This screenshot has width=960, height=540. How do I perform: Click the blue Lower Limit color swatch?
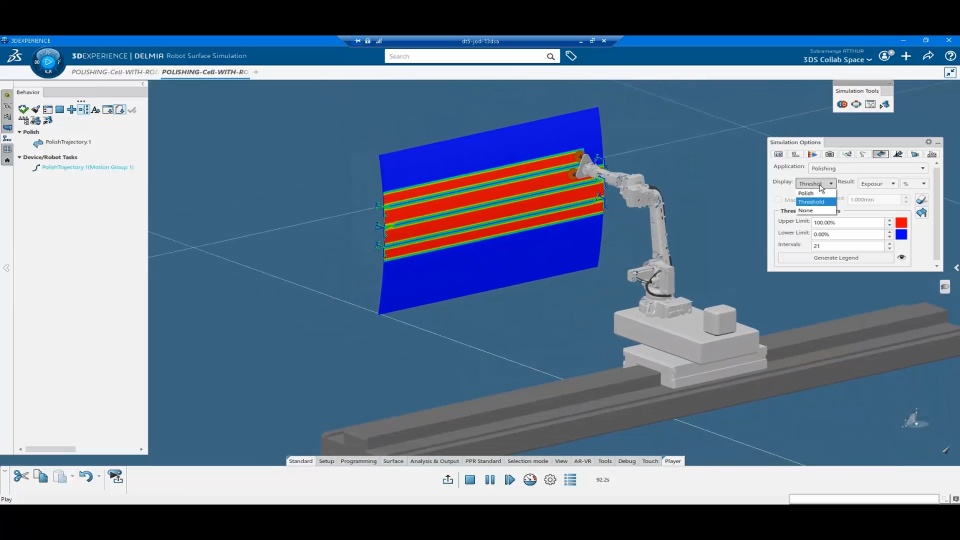point(901,234)
